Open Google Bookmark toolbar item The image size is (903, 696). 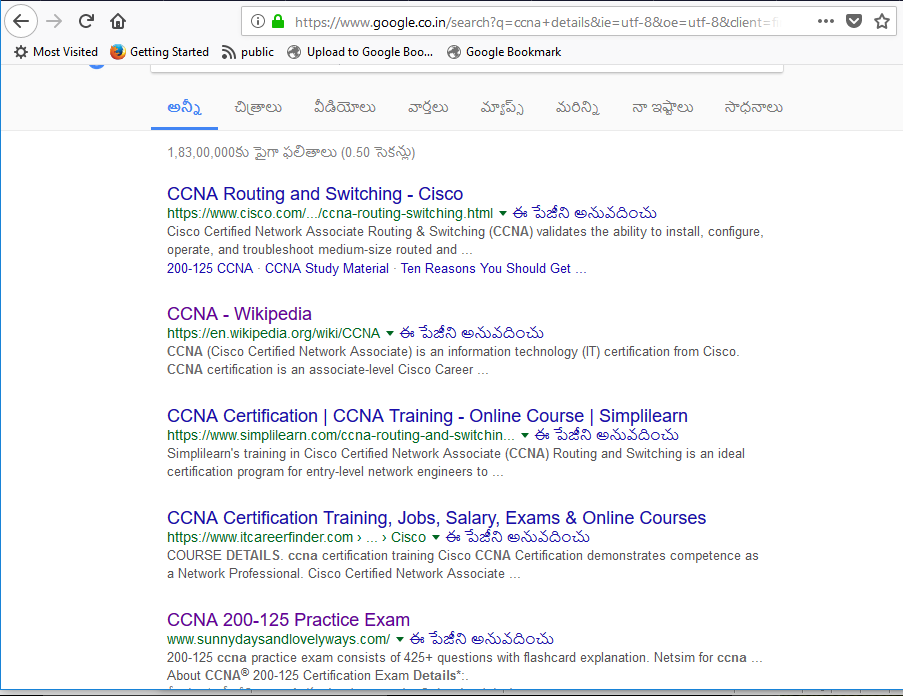click(504, 52)
